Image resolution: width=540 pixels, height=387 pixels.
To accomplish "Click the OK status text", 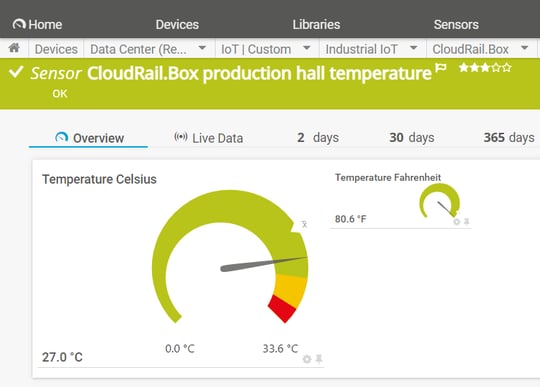I will pos(60,94).
